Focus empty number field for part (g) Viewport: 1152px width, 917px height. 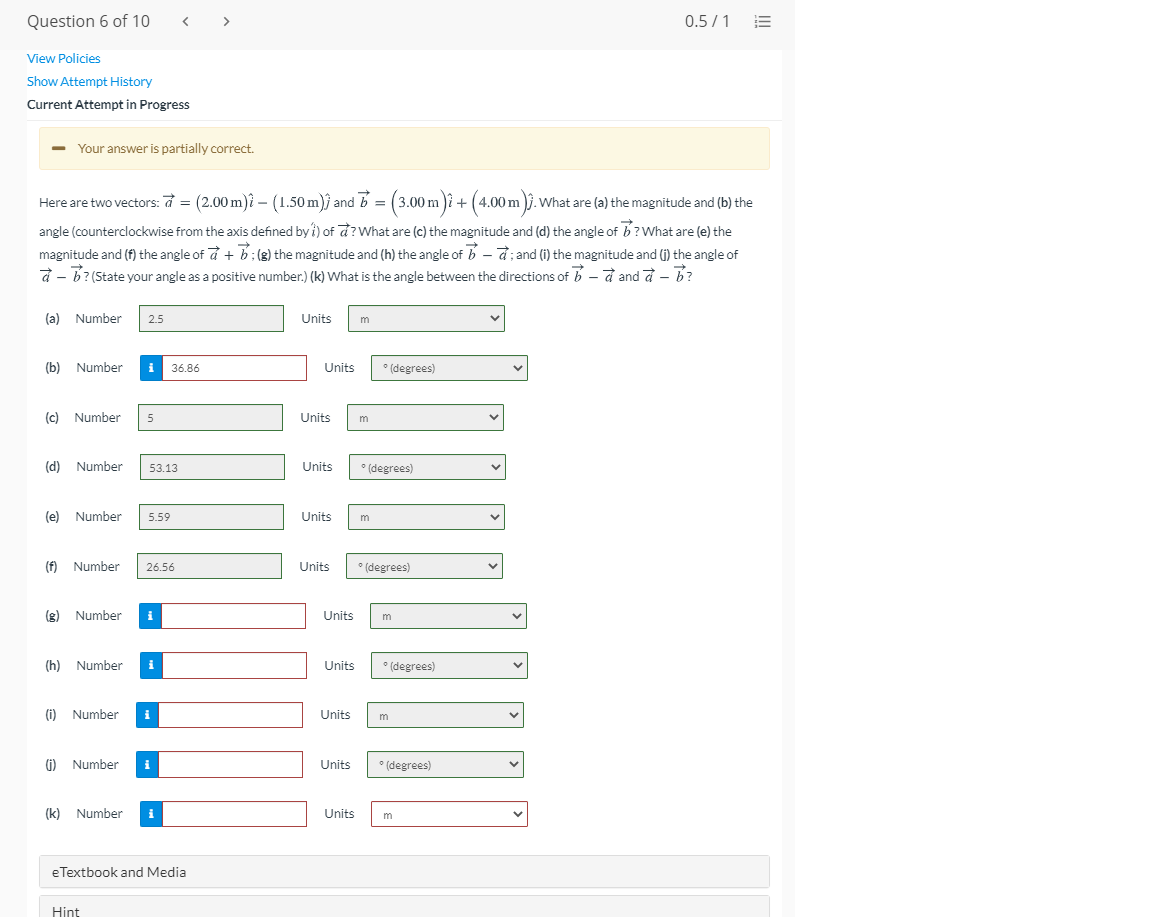[x=234, y=616]
